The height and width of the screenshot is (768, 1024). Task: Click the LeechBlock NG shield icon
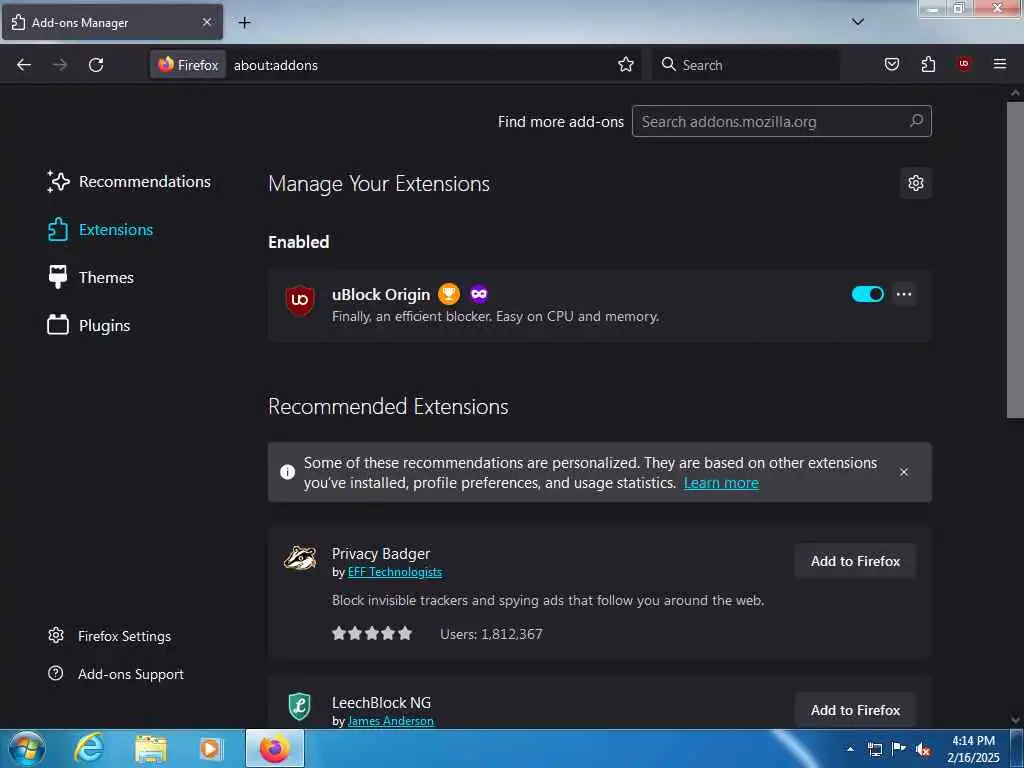point(300,707)
